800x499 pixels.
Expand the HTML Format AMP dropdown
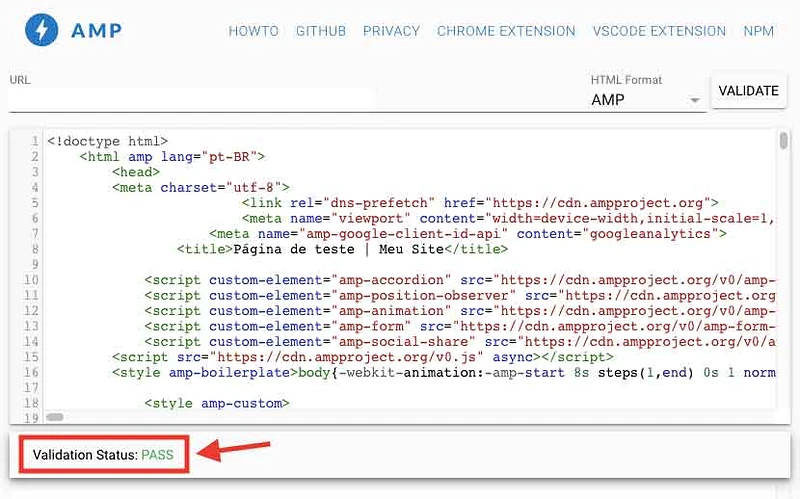click(x=645, y=99)
